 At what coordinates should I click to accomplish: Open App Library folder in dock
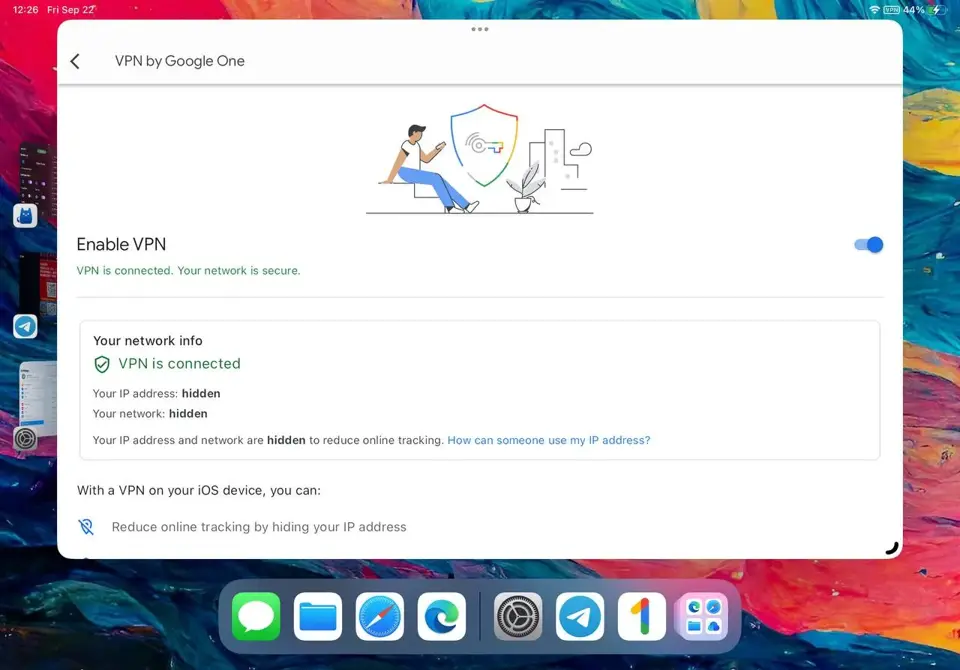pos(703,616)
